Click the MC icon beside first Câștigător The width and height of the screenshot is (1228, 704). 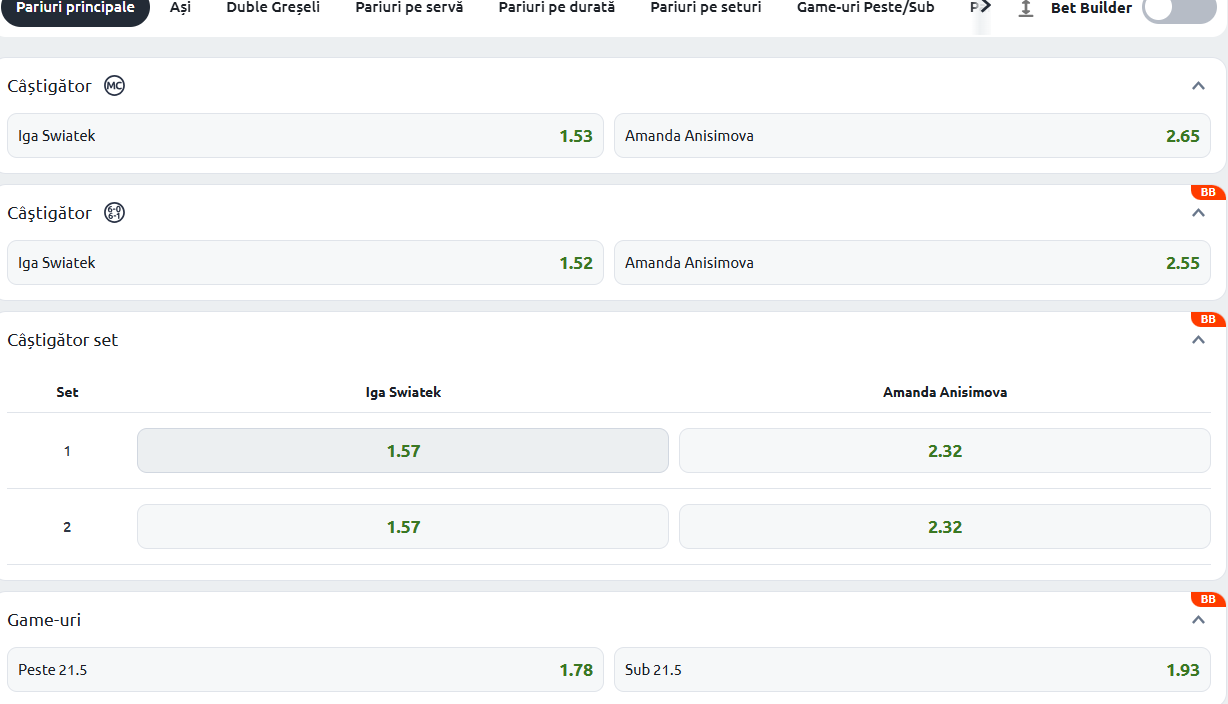pos(115,86)
